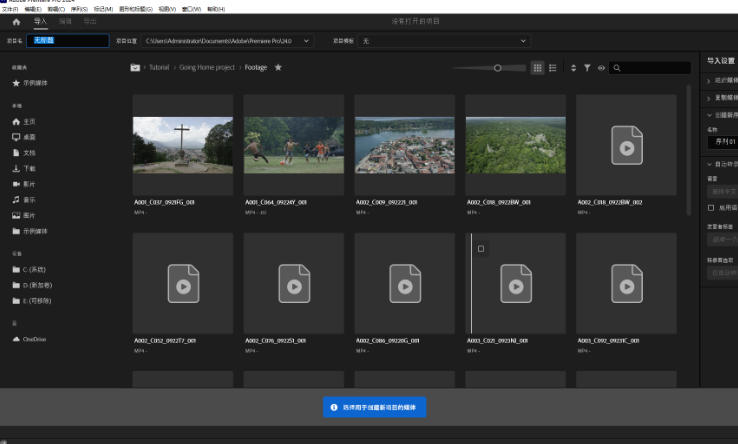The height and width of the screenshot is (444, 738).
Task: Open 主页 home location in sidebar
Action: (x=24, y=121)
